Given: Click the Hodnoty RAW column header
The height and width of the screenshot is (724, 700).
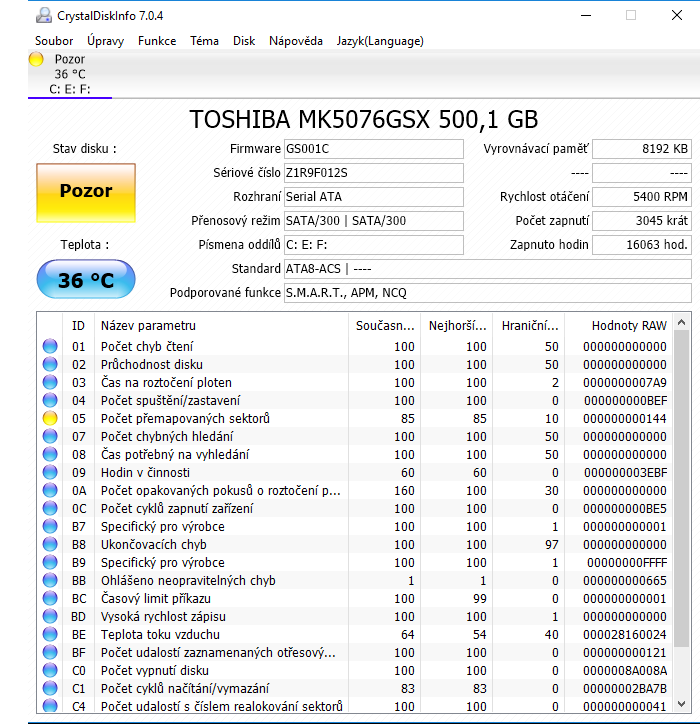Looking at the screenshot, I should pyautogui.click(x=619, y=326).
